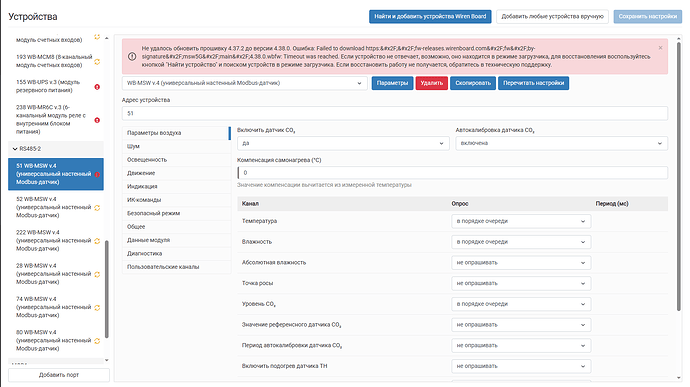Open polling dropdown for Период автокалибровки датчика CO₂

pyautogui.click(x=521, y=345)
